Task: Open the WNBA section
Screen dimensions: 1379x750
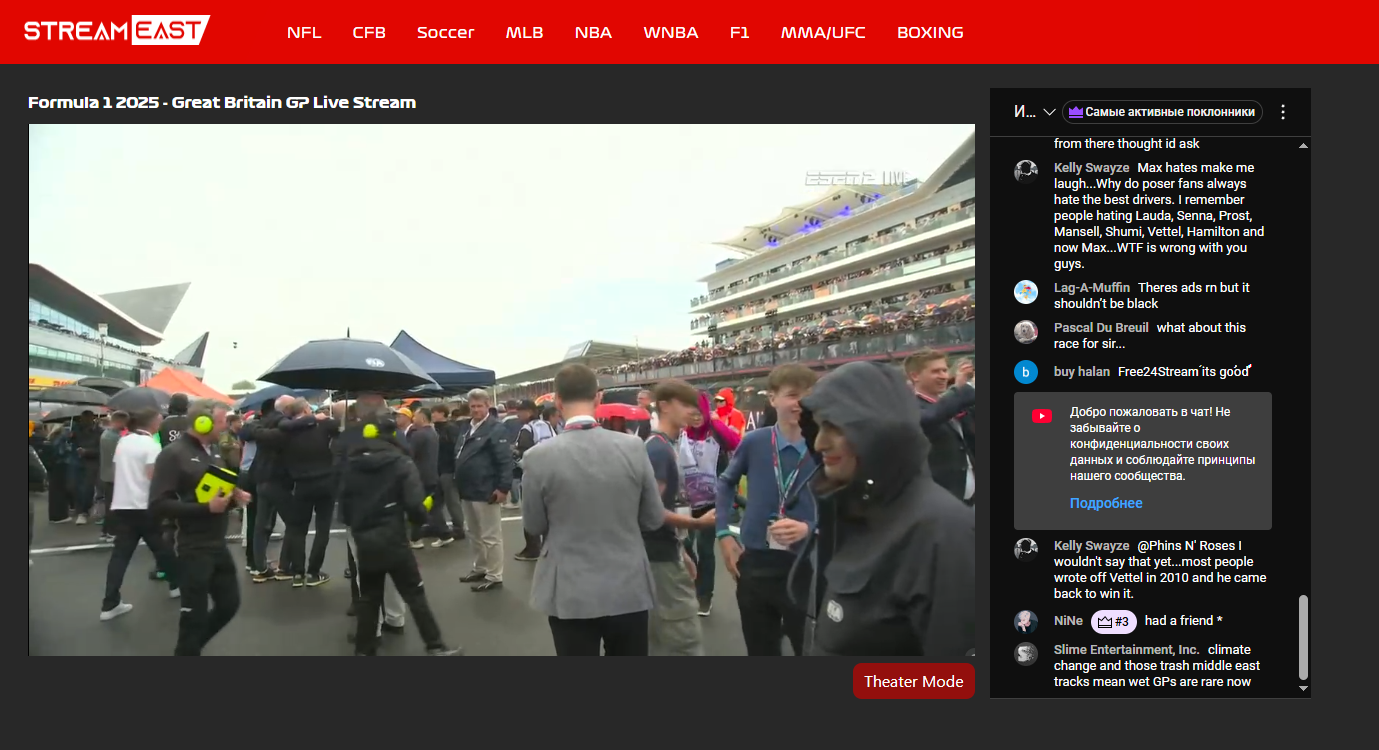Action: tap(671, 32)
